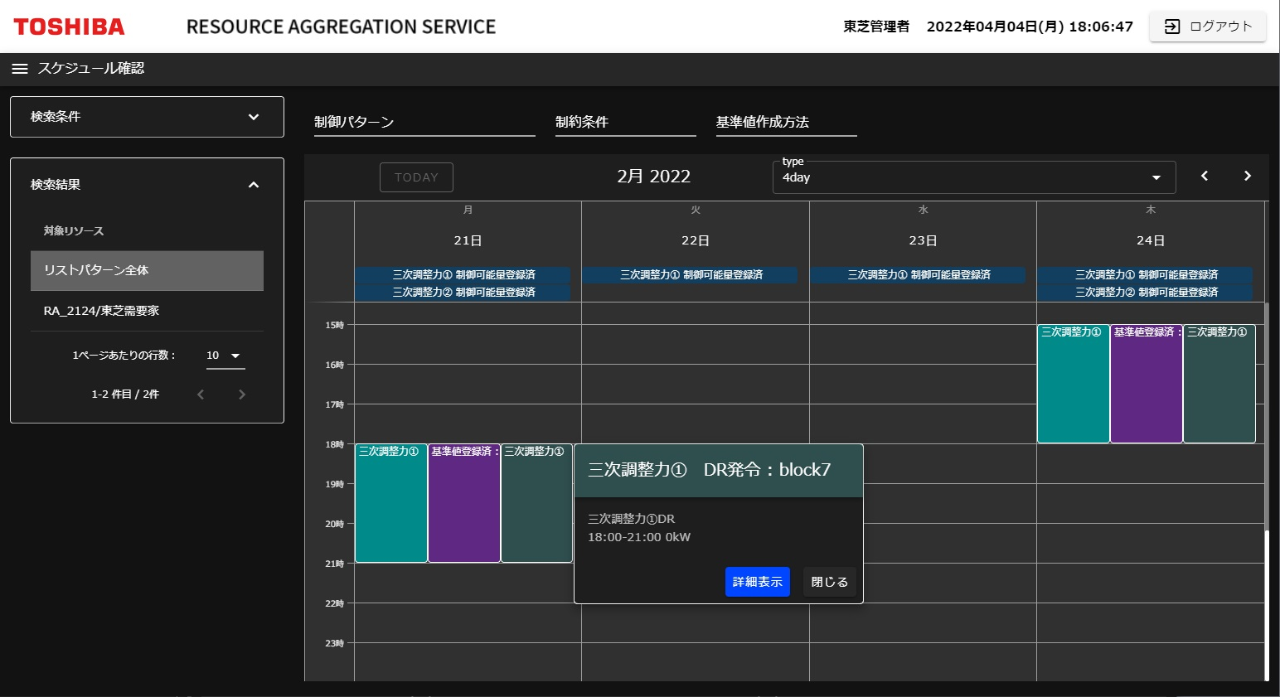Click the 21日 date header

468,241
